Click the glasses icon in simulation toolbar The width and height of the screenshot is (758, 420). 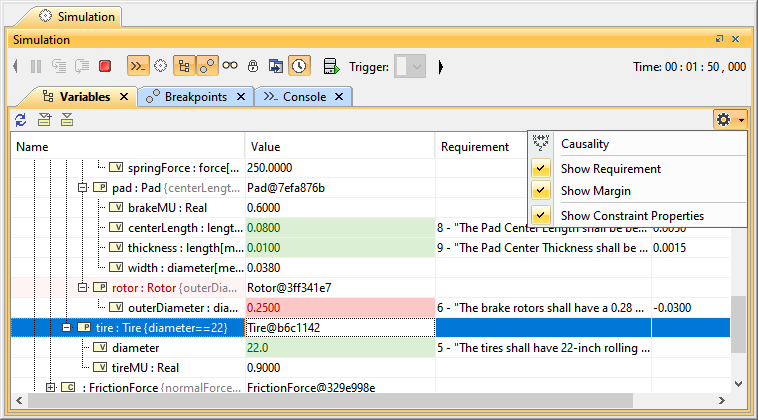pos(230,67)
